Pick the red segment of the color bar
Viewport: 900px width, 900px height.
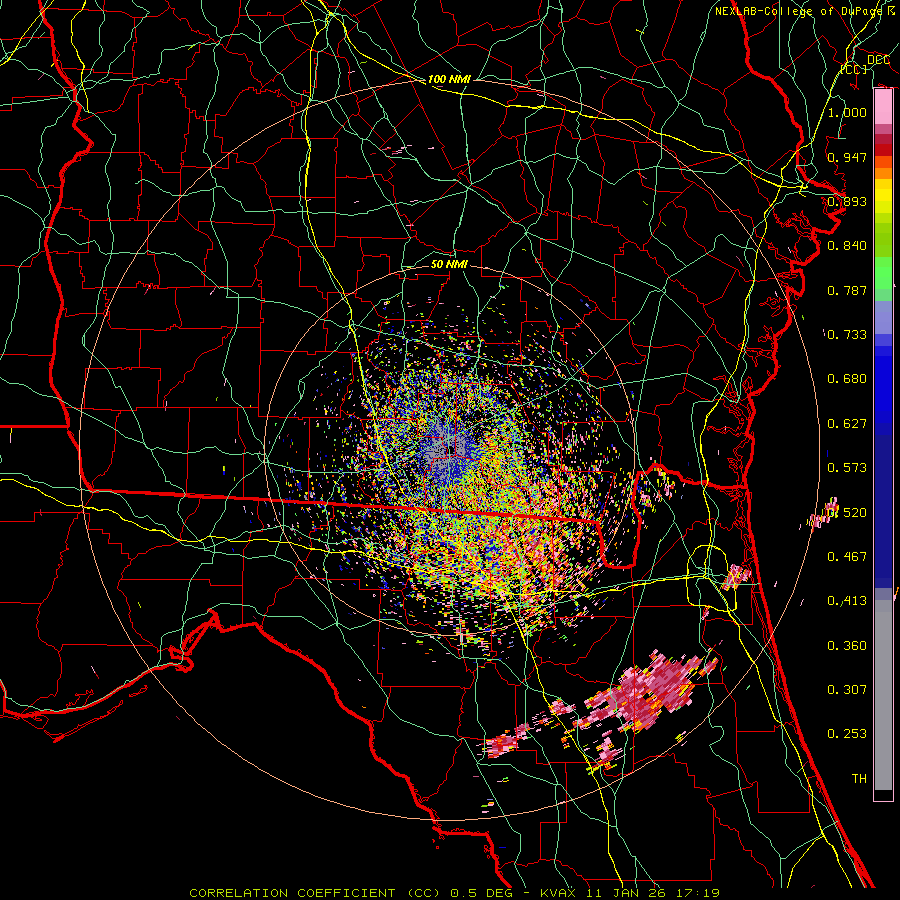883,150
